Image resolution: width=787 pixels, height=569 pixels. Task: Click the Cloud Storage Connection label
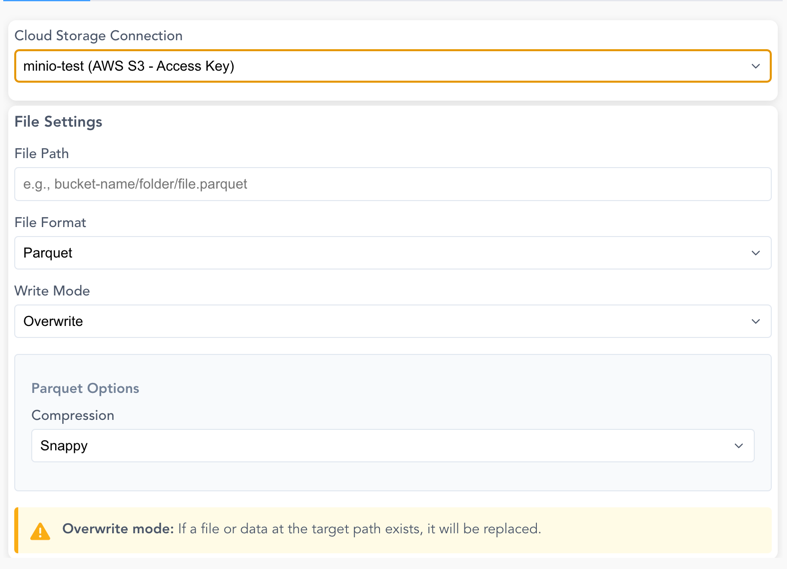click(x=98, y=36)
